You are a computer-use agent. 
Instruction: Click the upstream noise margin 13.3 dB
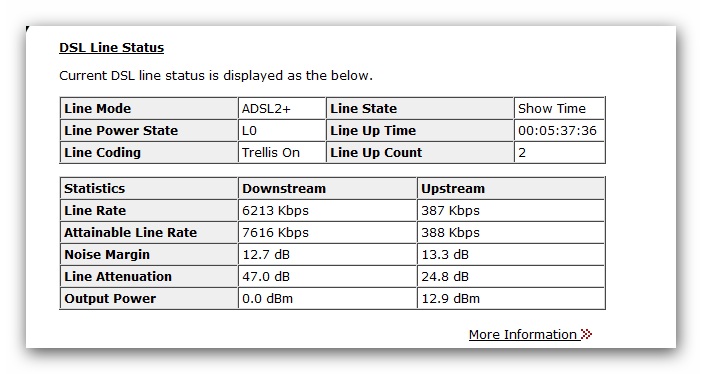pos(445,254)
